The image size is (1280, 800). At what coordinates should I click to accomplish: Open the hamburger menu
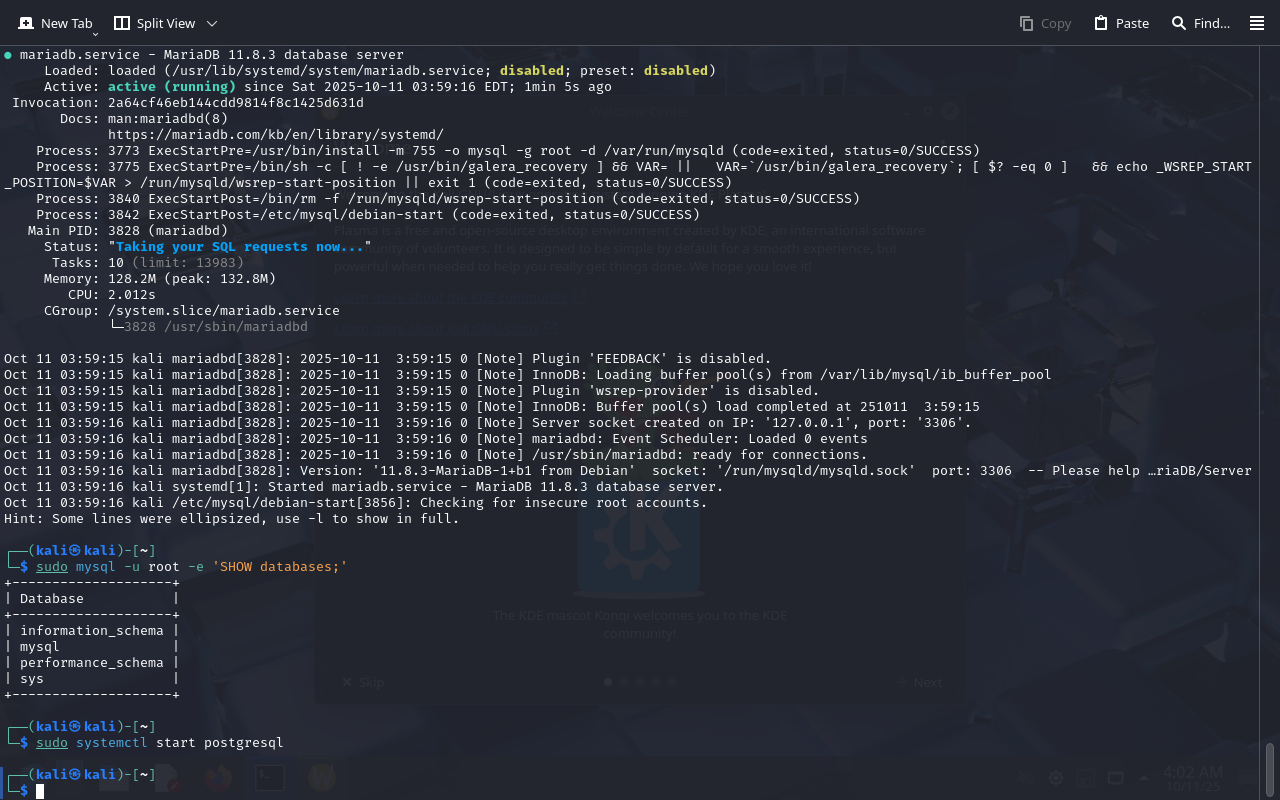pyautogui.click(x=1257, y=23)
